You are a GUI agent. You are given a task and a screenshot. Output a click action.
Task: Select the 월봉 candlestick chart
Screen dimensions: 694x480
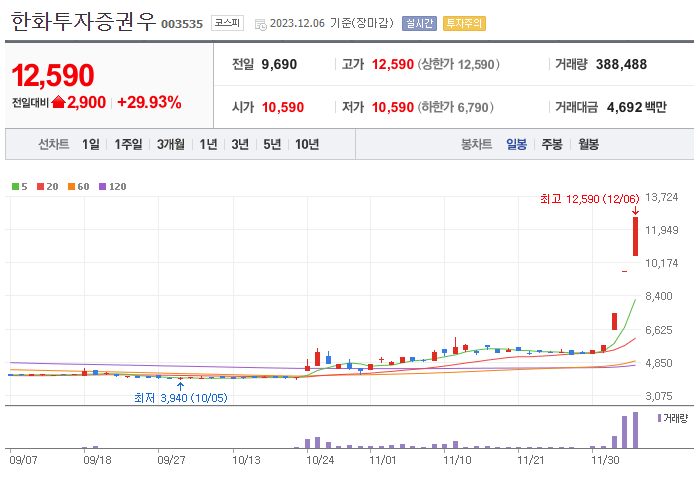(x=588, y=144)
